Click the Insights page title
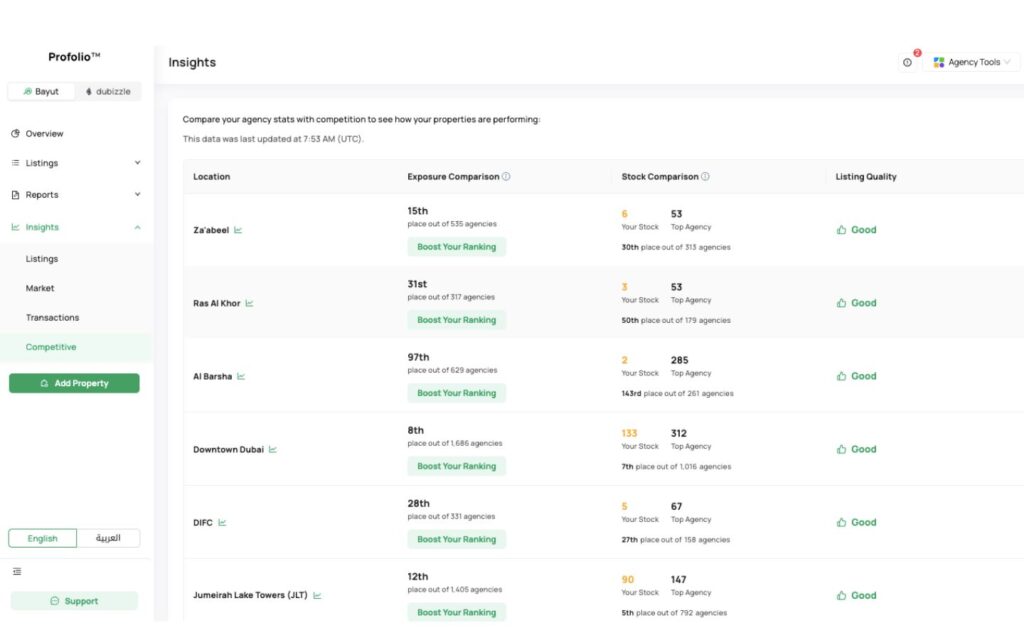 tap(192, 62)
